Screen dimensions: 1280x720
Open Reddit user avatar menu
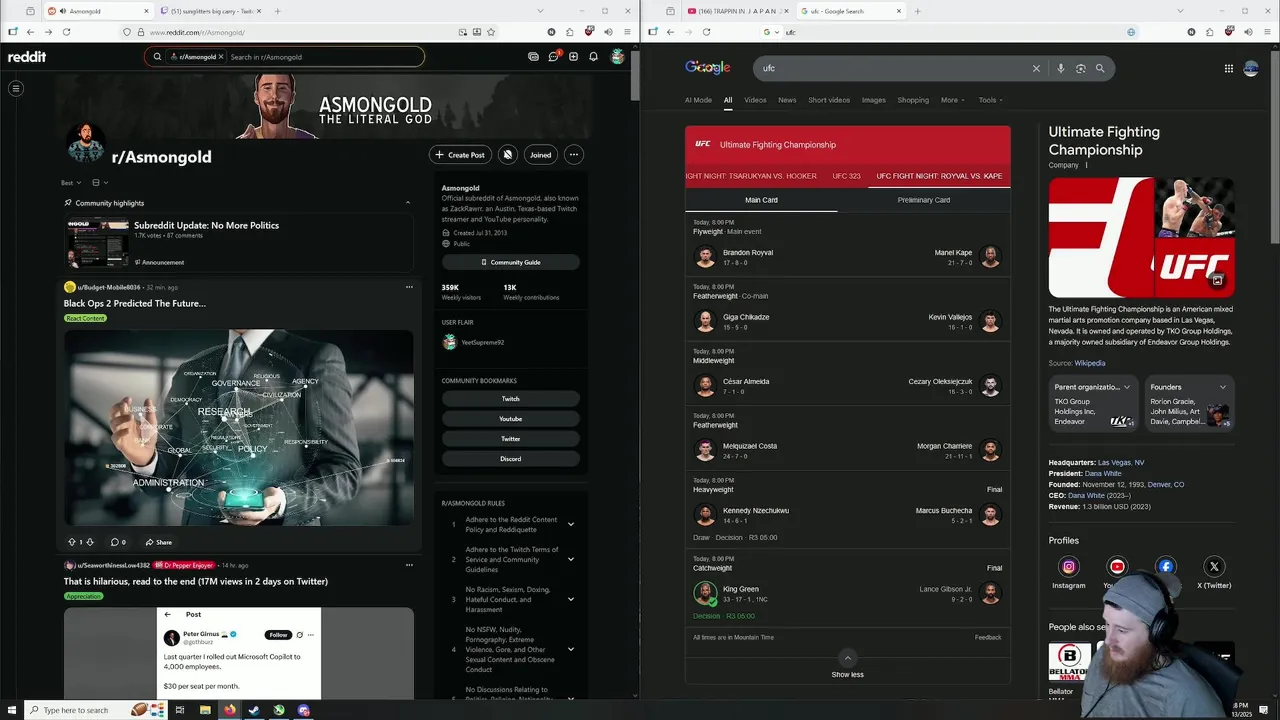tap(618, 57)
